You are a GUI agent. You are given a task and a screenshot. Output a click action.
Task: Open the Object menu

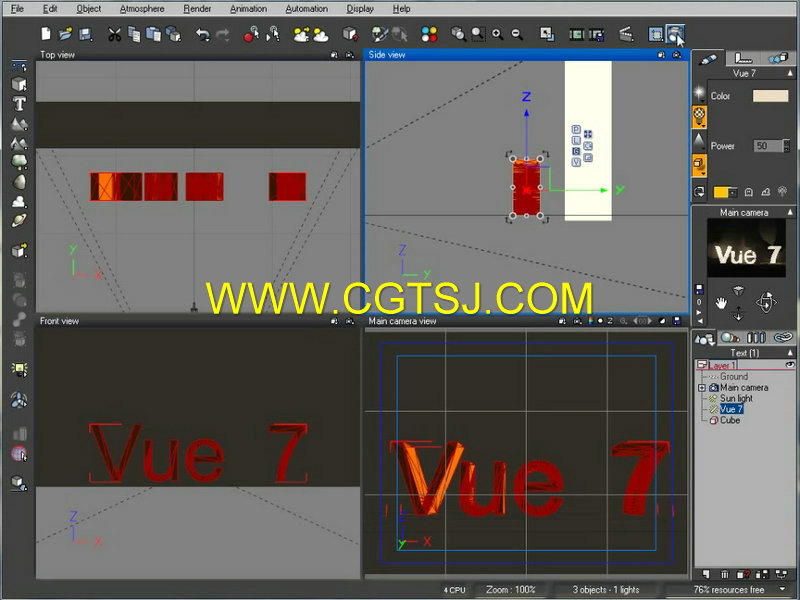89,9
